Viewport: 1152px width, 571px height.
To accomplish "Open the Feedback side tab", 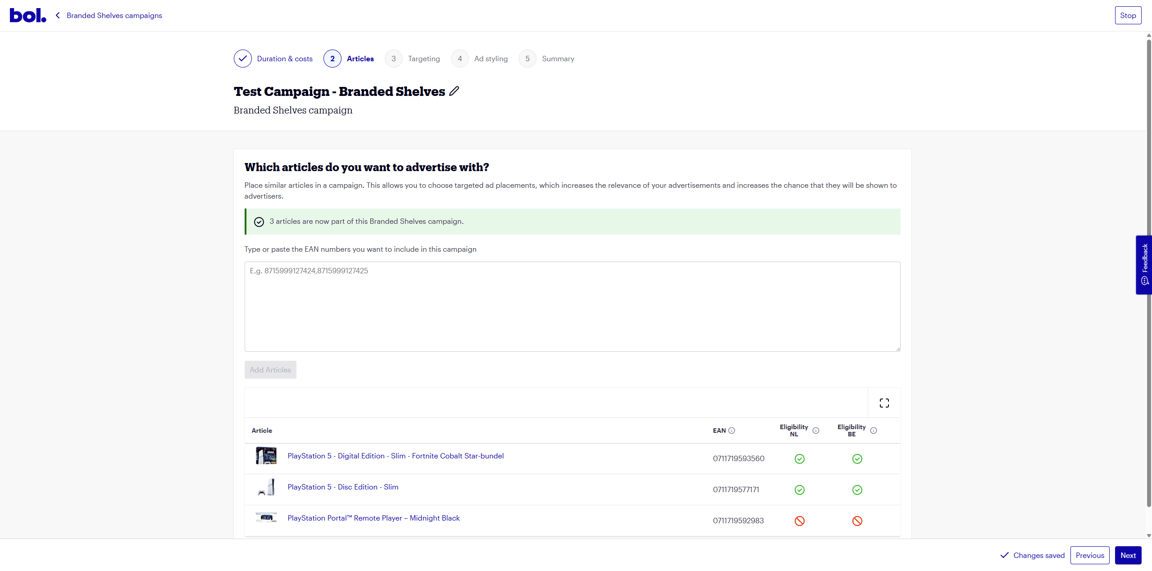I will pos(1143,265).
